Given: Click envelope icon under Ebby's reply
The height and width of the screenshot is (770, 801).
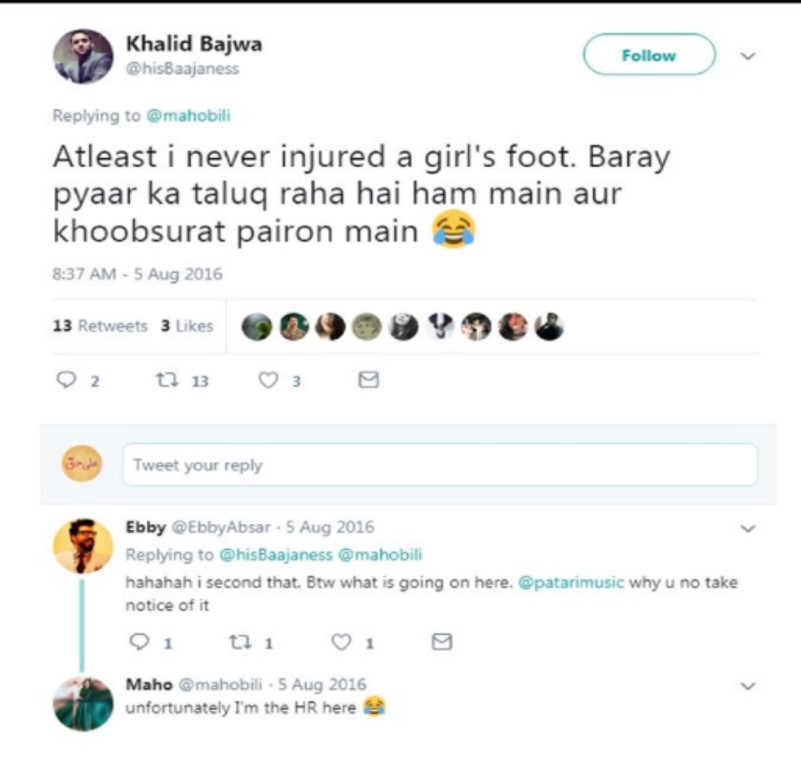Looking at the screenshot, I should point(442,642).
